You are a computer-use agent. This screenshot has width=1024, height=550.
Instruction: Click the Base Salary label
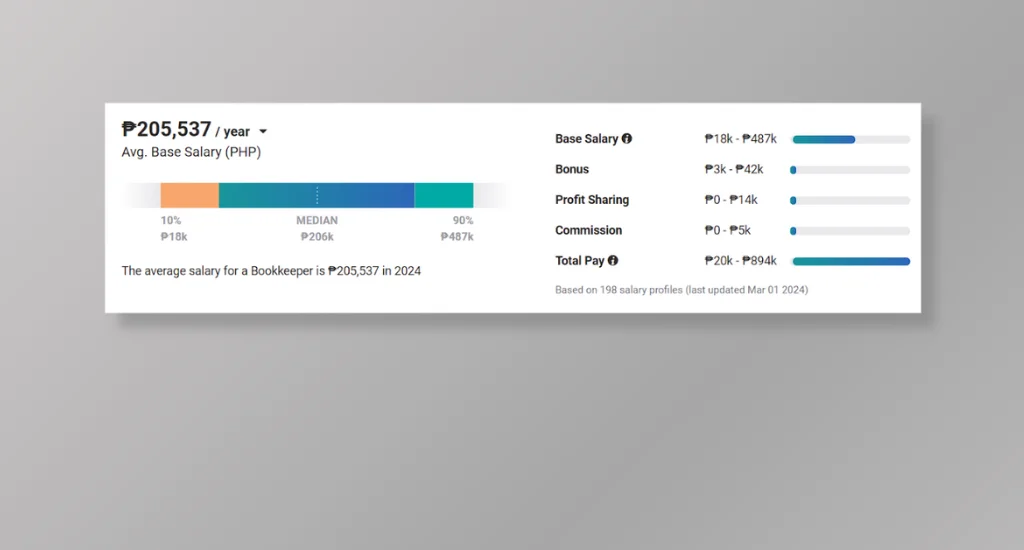click(x=586, y=138)
